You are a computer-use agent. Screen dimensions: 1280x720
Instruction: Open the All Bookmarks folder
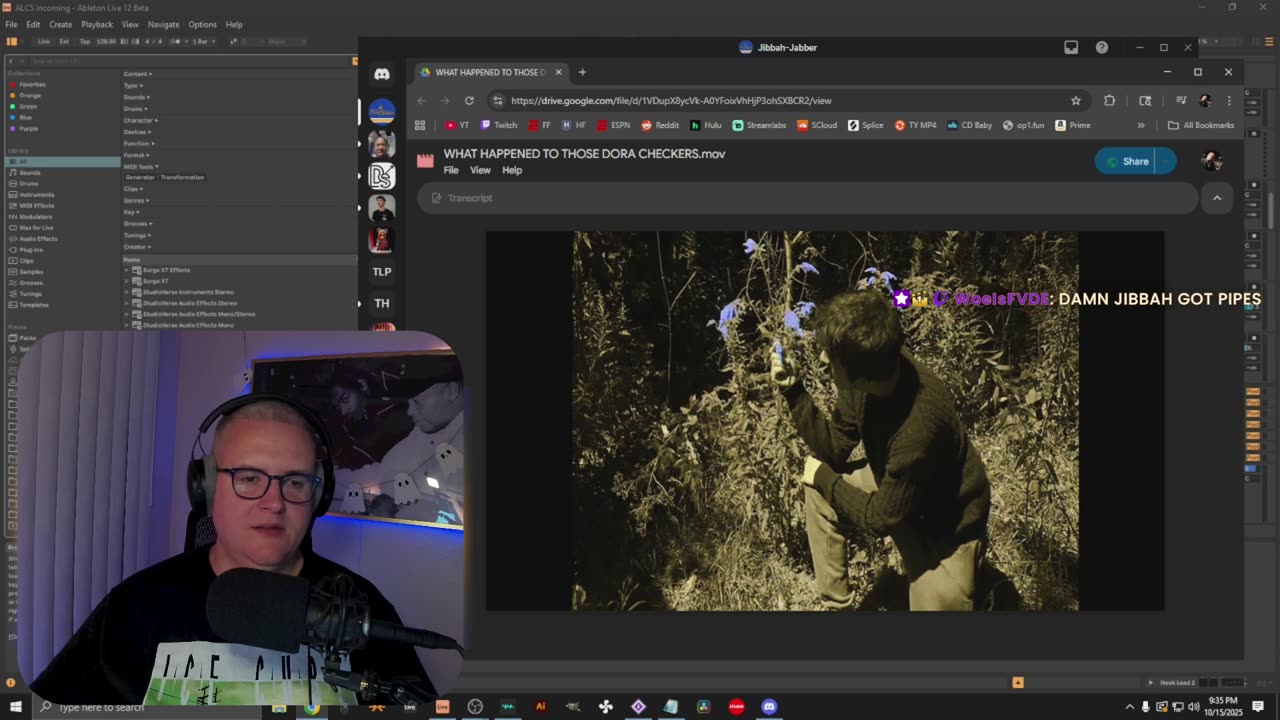pos(1201,125)
